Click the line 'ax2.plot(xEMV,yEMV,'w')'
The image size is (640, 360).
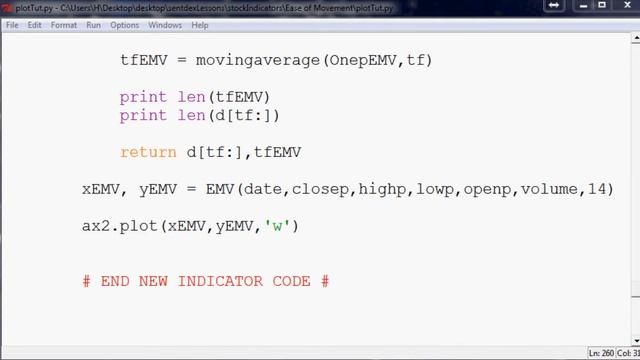tap(190, 226)
